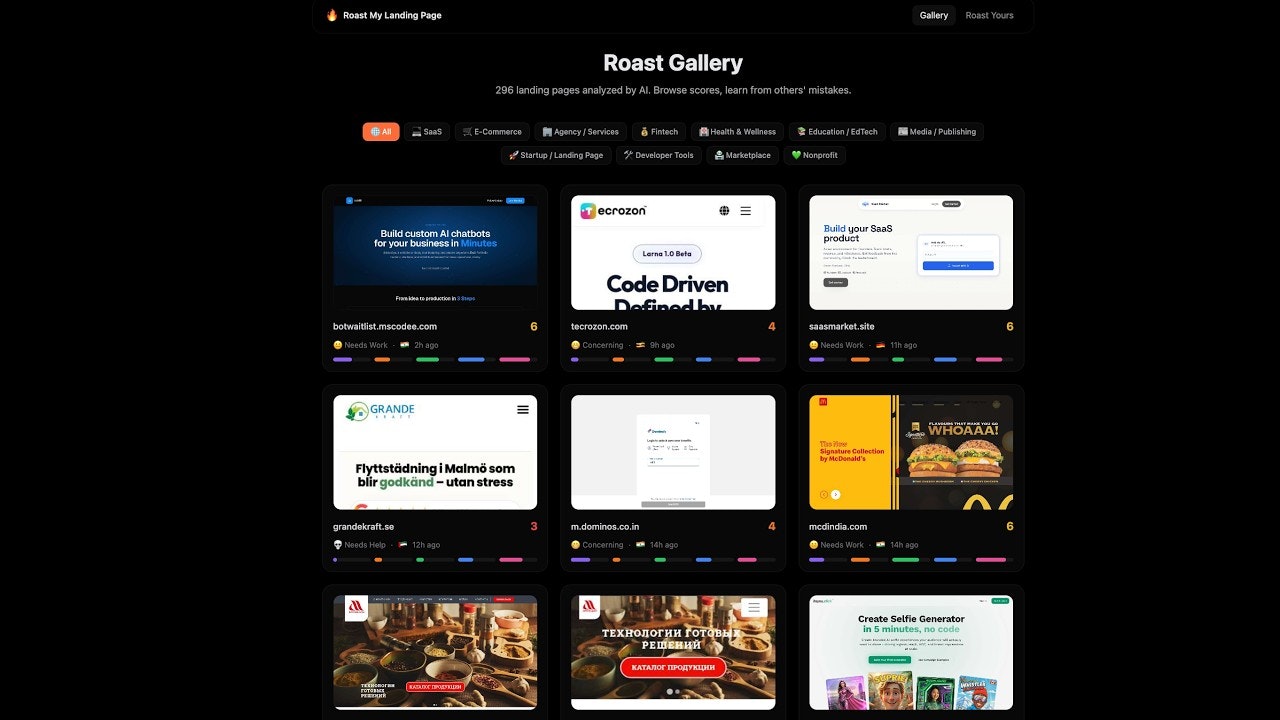The width and height of the screenshot is (1280, 720).
Task: Click the m.dominos.co.in title
Action: point(605,527)
